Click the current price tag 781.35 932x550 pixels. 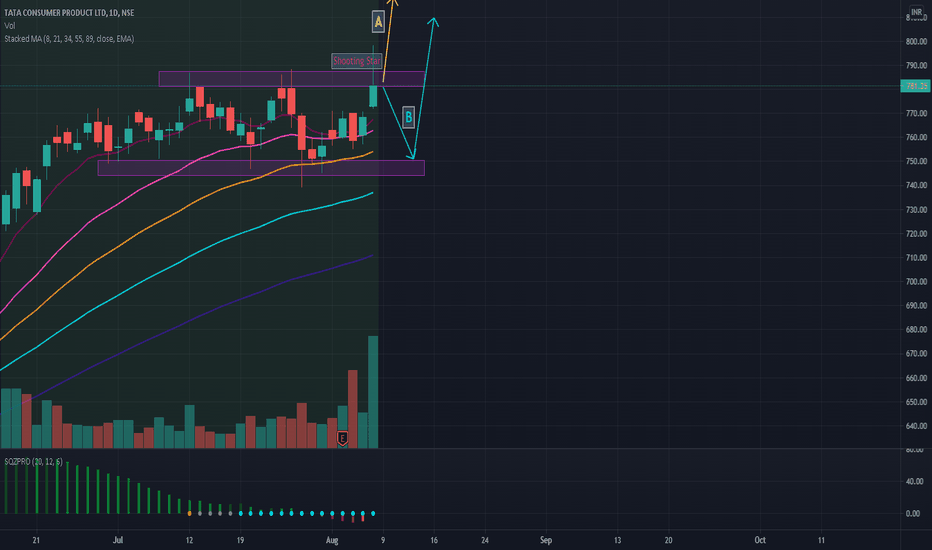coord(915,86)
